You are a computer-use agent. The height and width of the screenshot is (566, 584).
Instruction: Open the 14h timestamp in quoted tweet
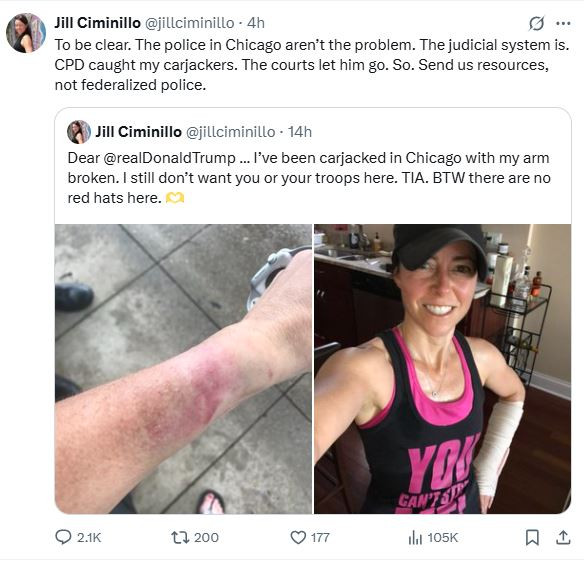click(300, 132)
